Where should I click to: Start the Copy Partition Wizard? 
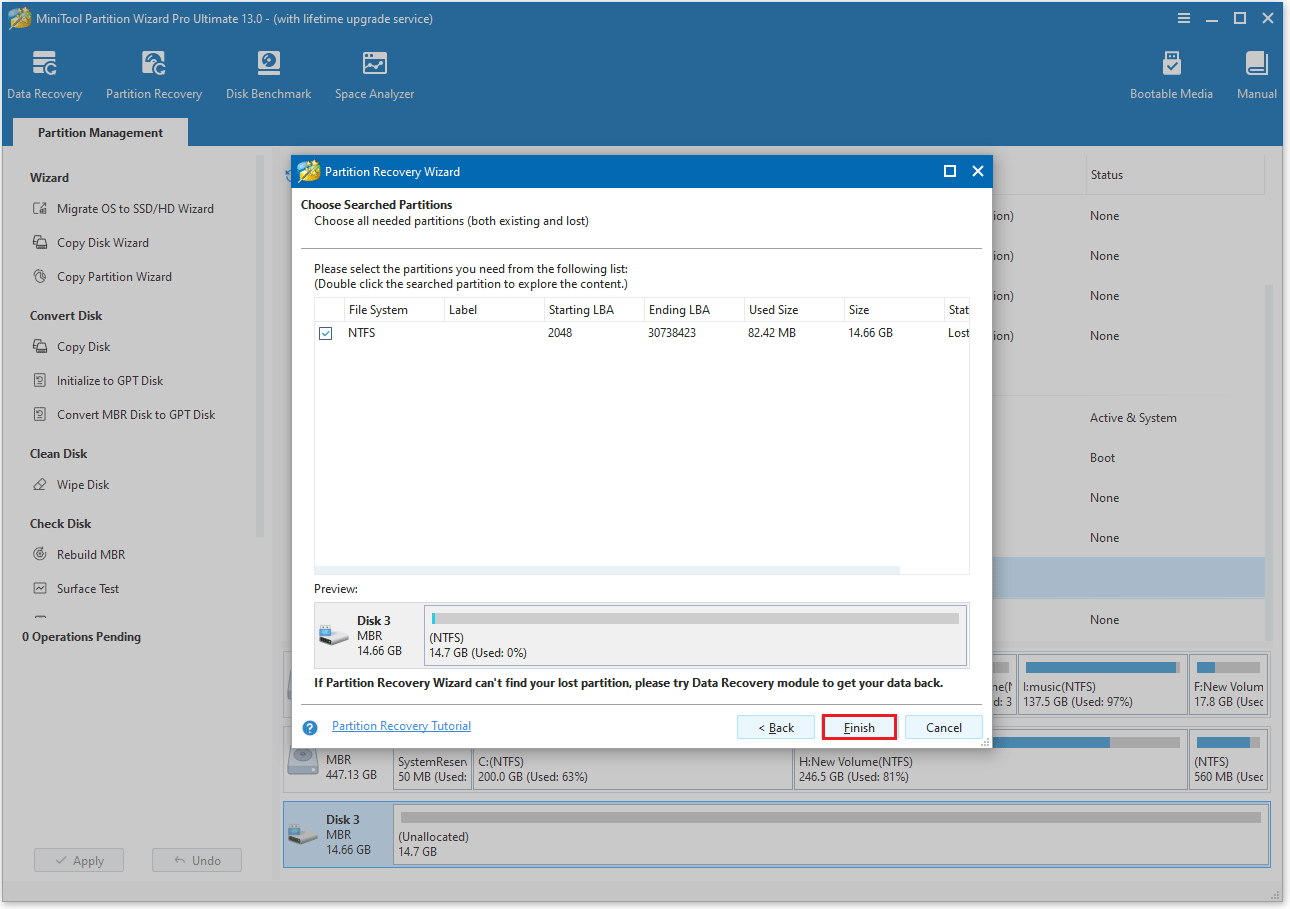pyautogui.click(x=114, y=277)
